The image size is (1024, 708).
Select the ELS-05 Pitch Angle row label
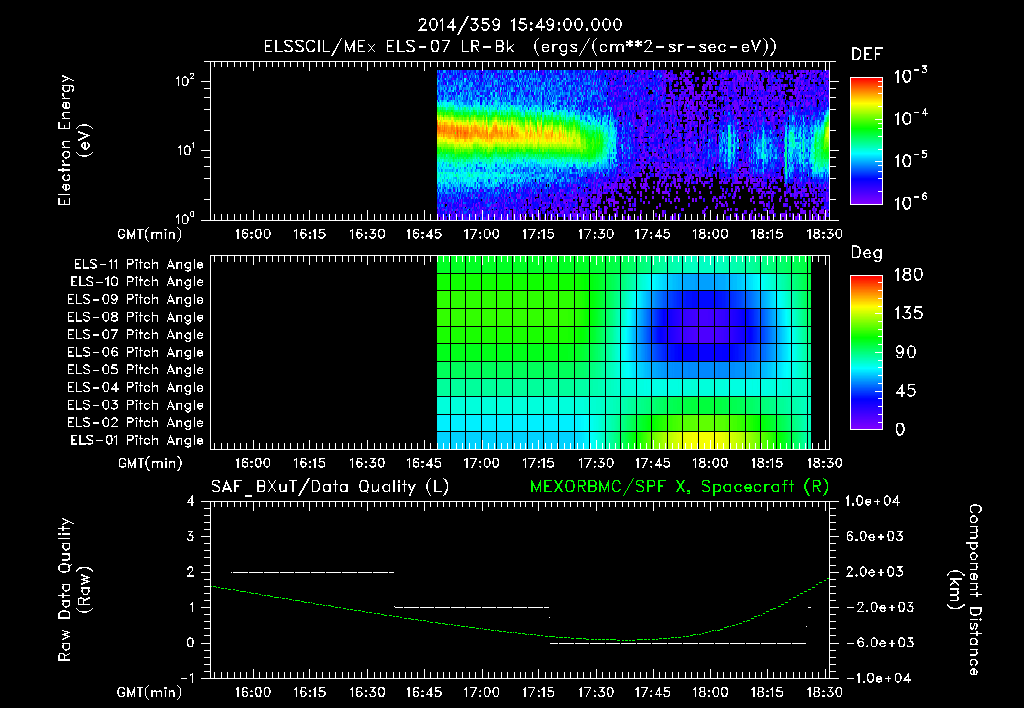coord(135,370)
